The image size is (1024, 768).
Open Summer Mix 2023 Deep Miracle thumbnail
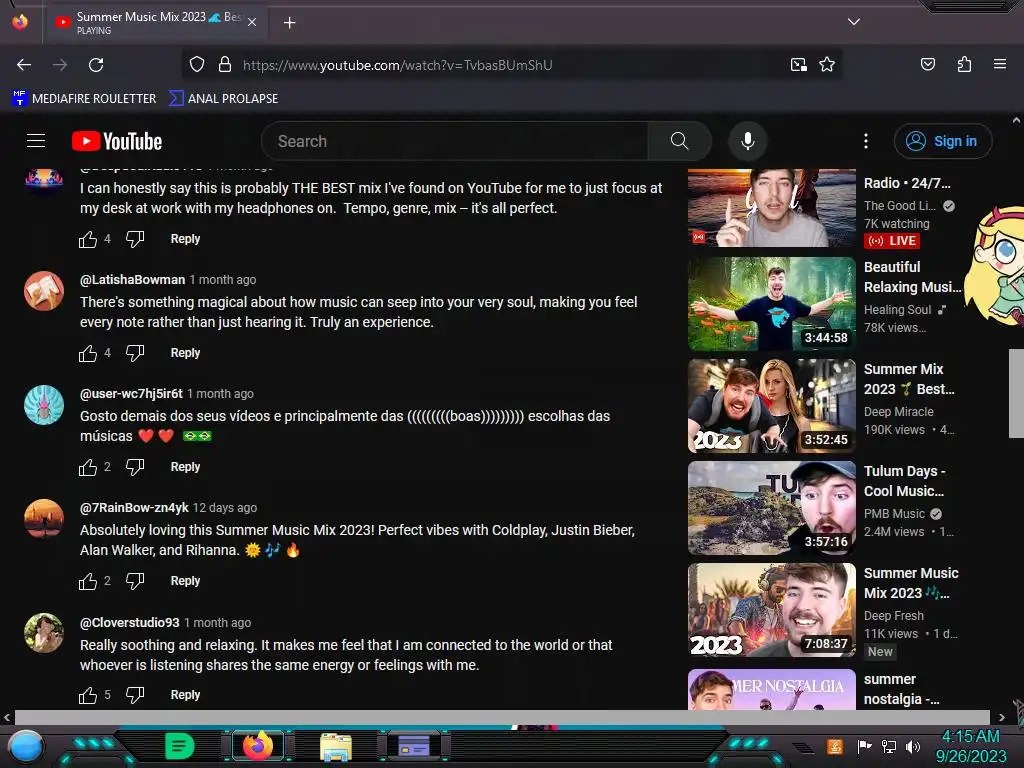(x=771, y=406)
